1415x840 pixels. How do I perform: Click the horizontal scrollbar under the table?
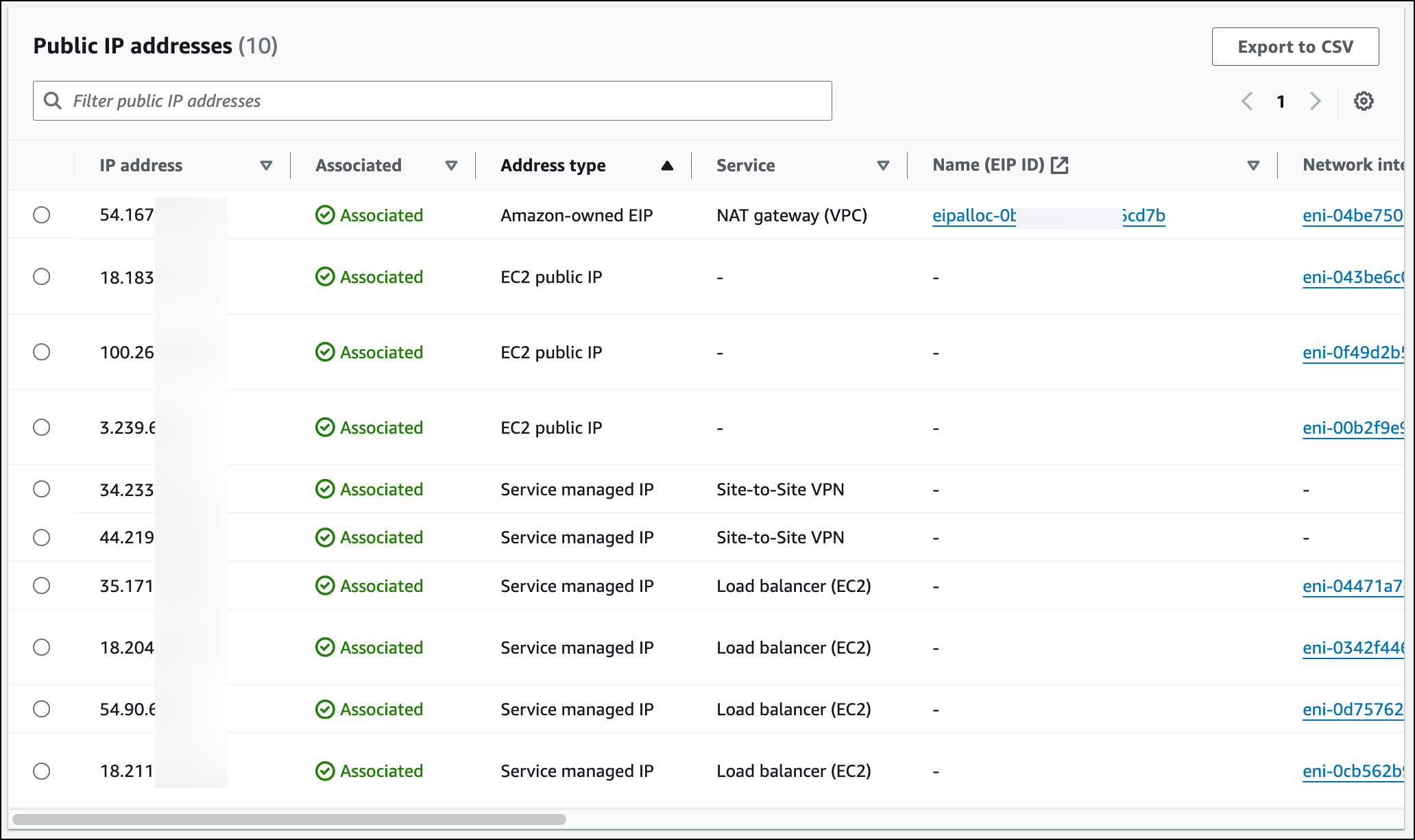click(289, 819)
